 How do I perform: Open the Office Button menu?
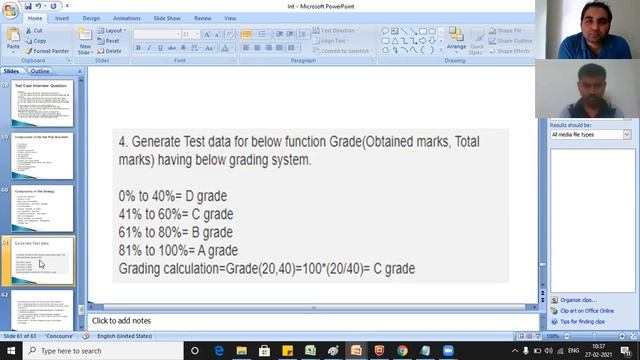[x=10, y=10]
